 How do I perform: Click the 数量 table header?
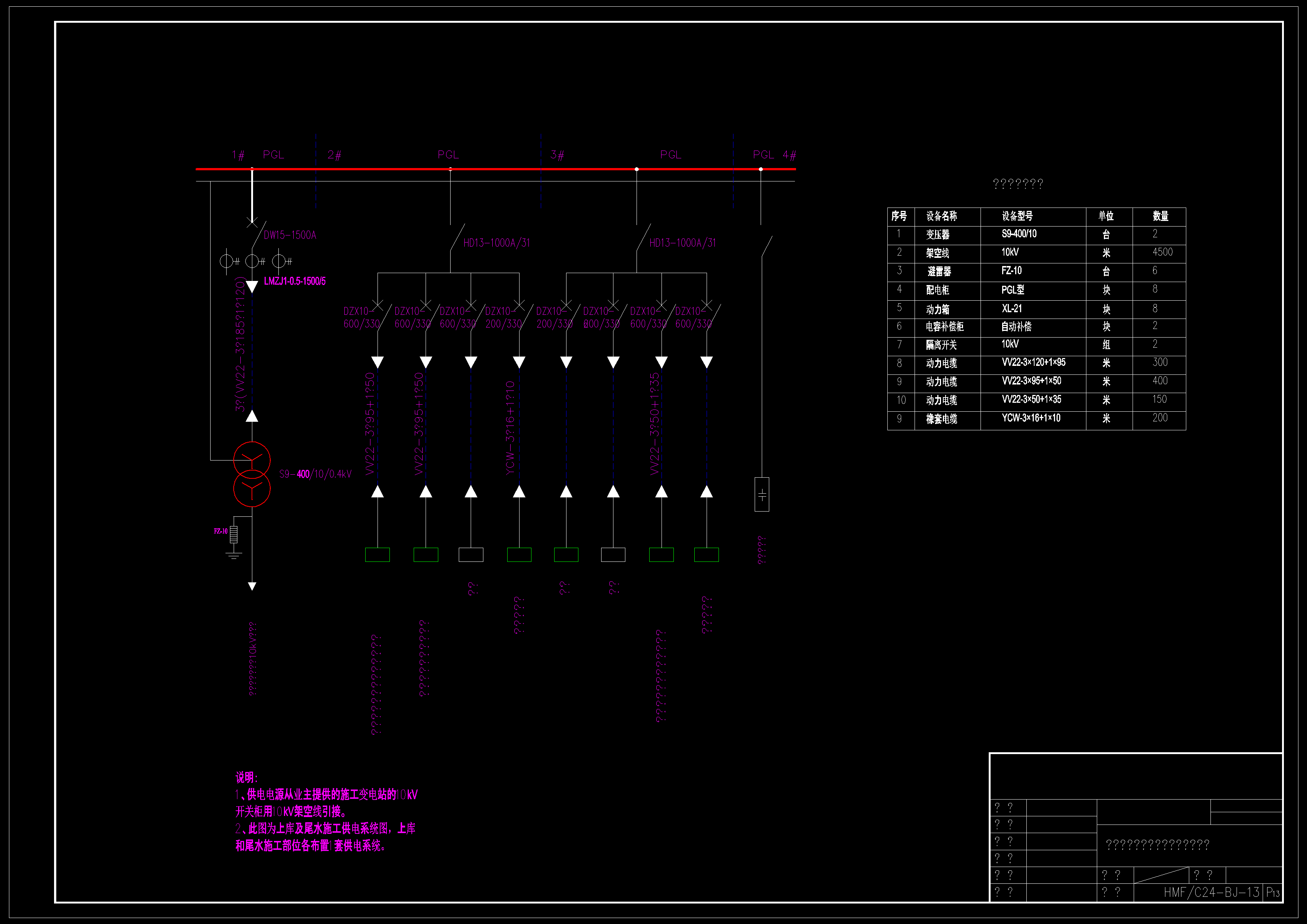coord(1161,216)
